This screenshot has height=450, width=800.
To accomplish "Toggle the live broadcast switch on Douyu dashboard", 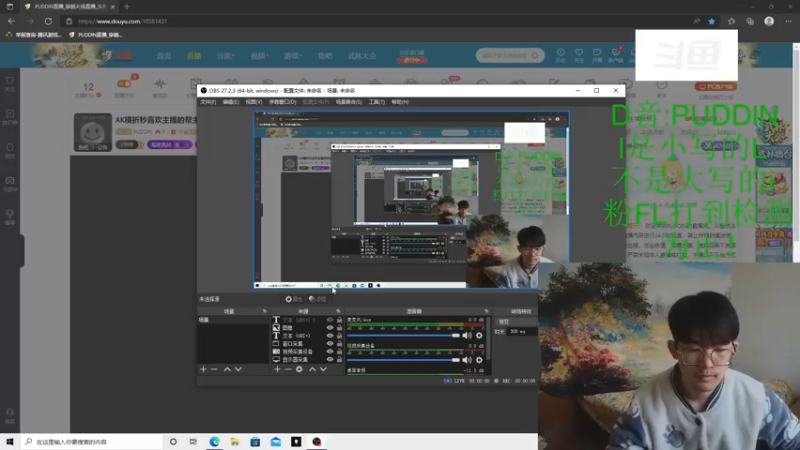I will 124,84.
